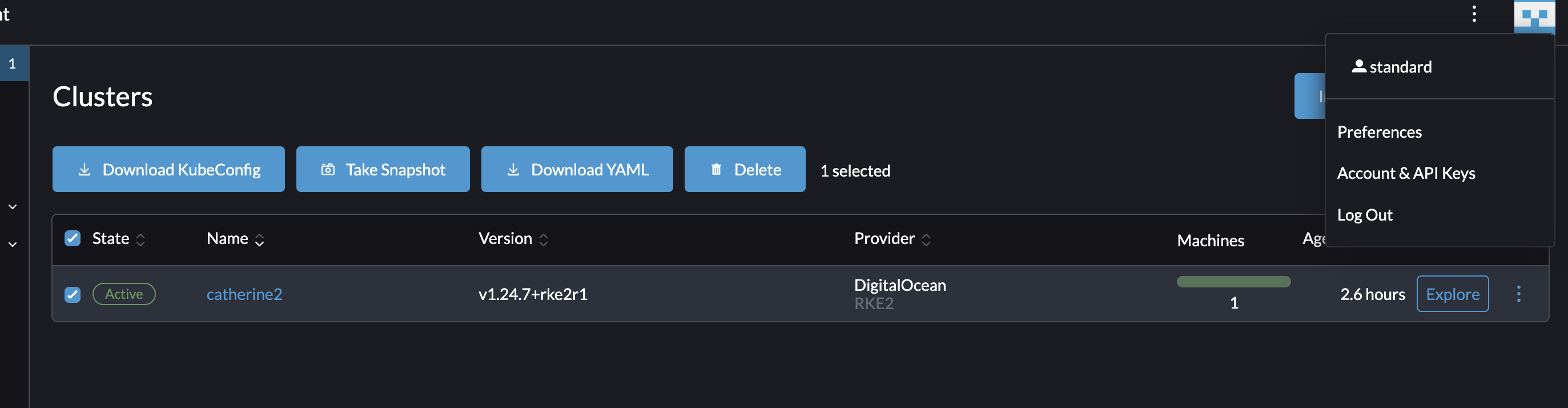
Task: Click the download icon in Download KubeConfig
Action: [x=84, y=169]
